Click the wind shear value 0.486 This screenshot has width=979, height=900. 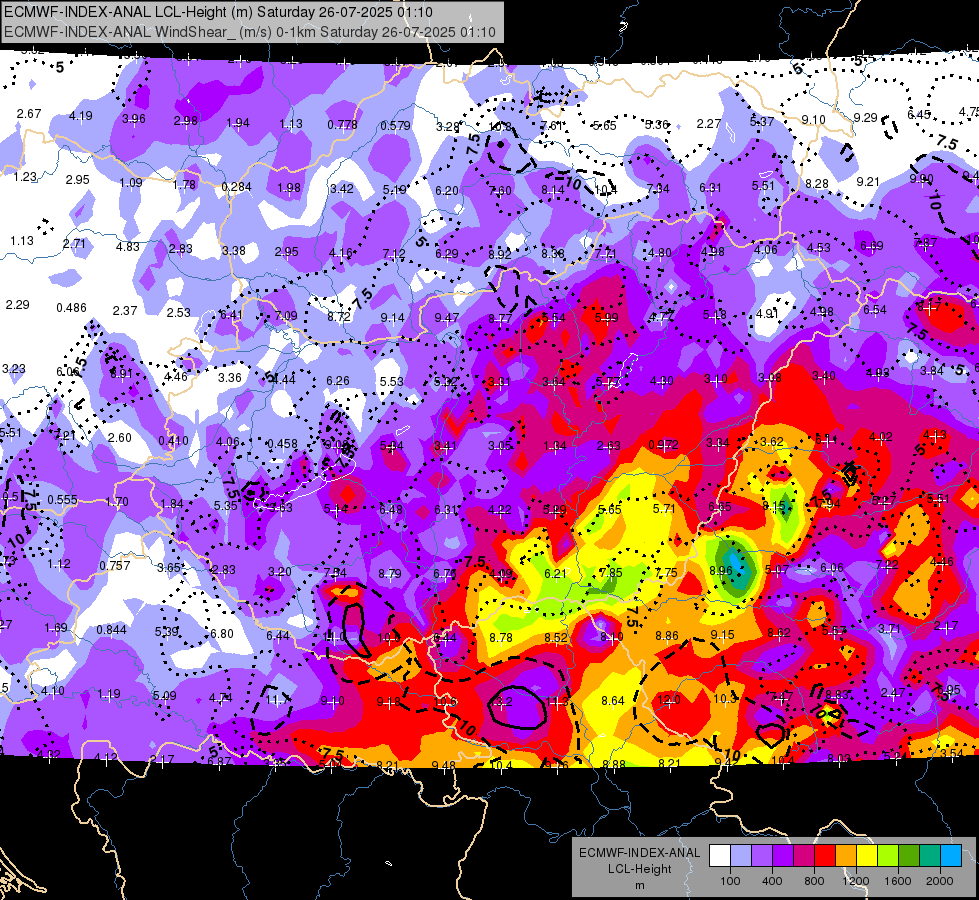[x=71, y=308]
